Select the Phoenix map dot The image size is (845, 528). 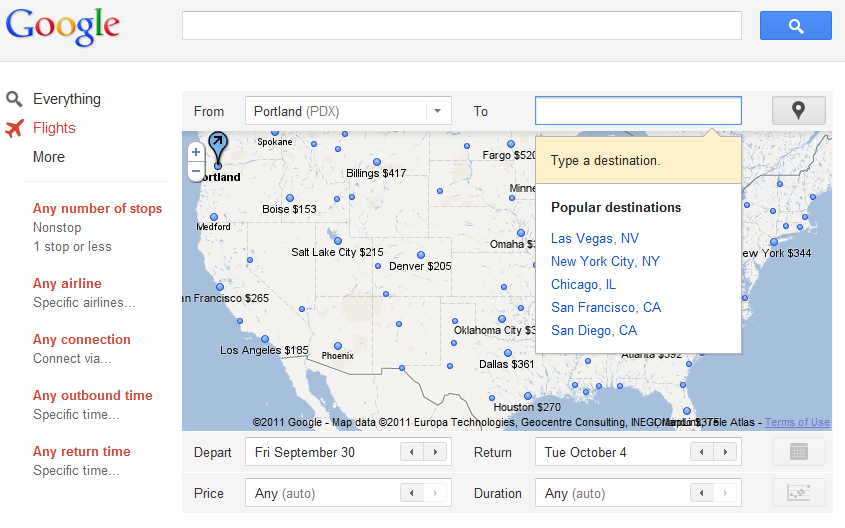pos(338,346)
